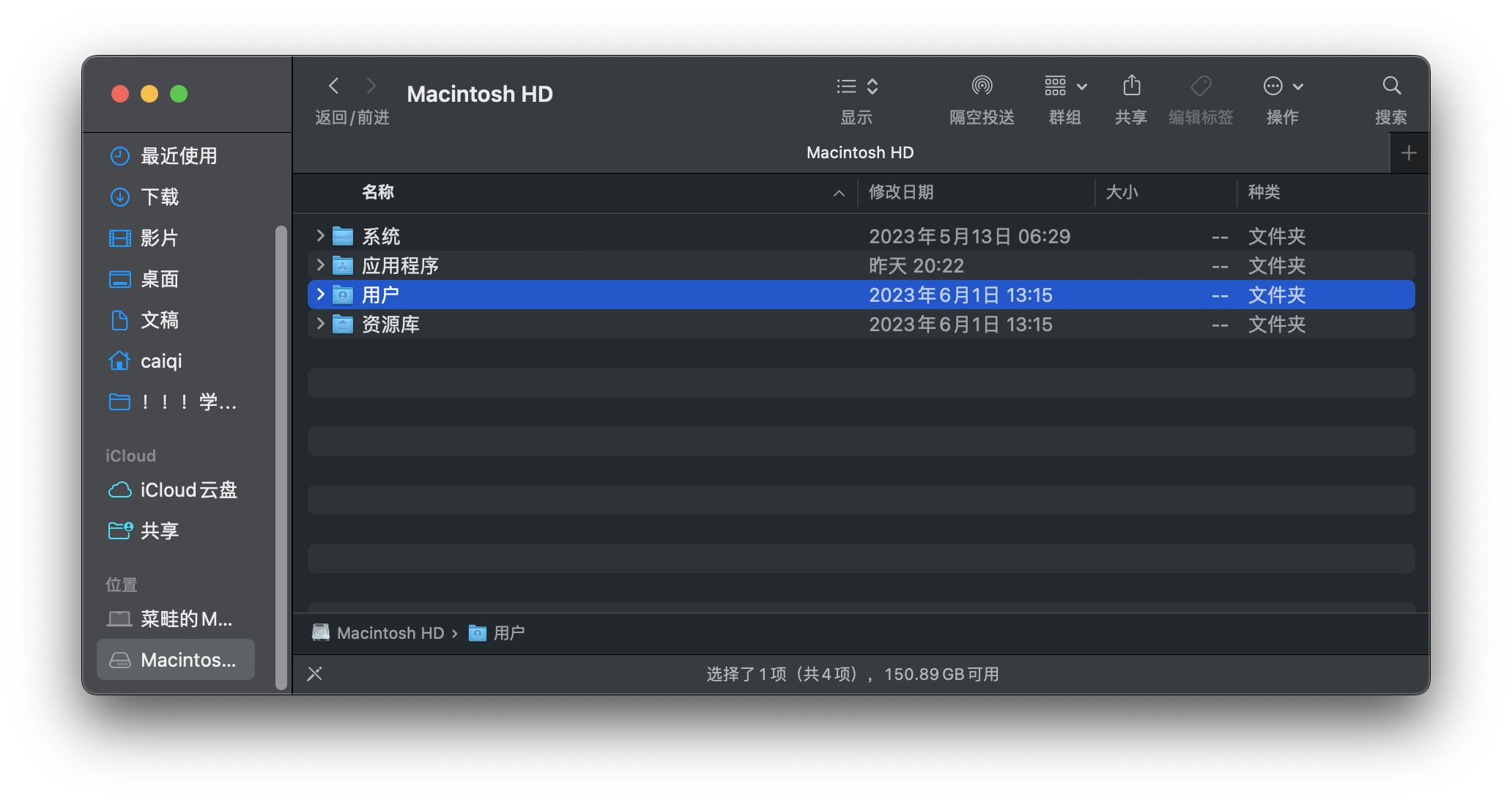Hide the path bar using X icon
Image resolution: width=1512 pixels, height=803 pixels.
click(x=315, y=674)
